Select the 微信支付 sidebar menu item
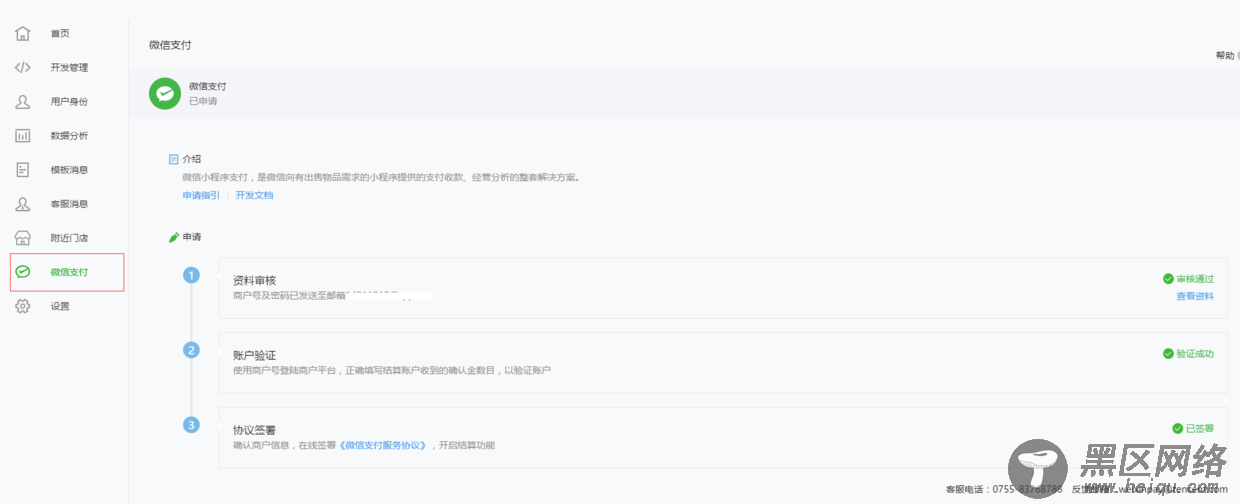Screen dimensions: 1240x504 coord(67,272)
